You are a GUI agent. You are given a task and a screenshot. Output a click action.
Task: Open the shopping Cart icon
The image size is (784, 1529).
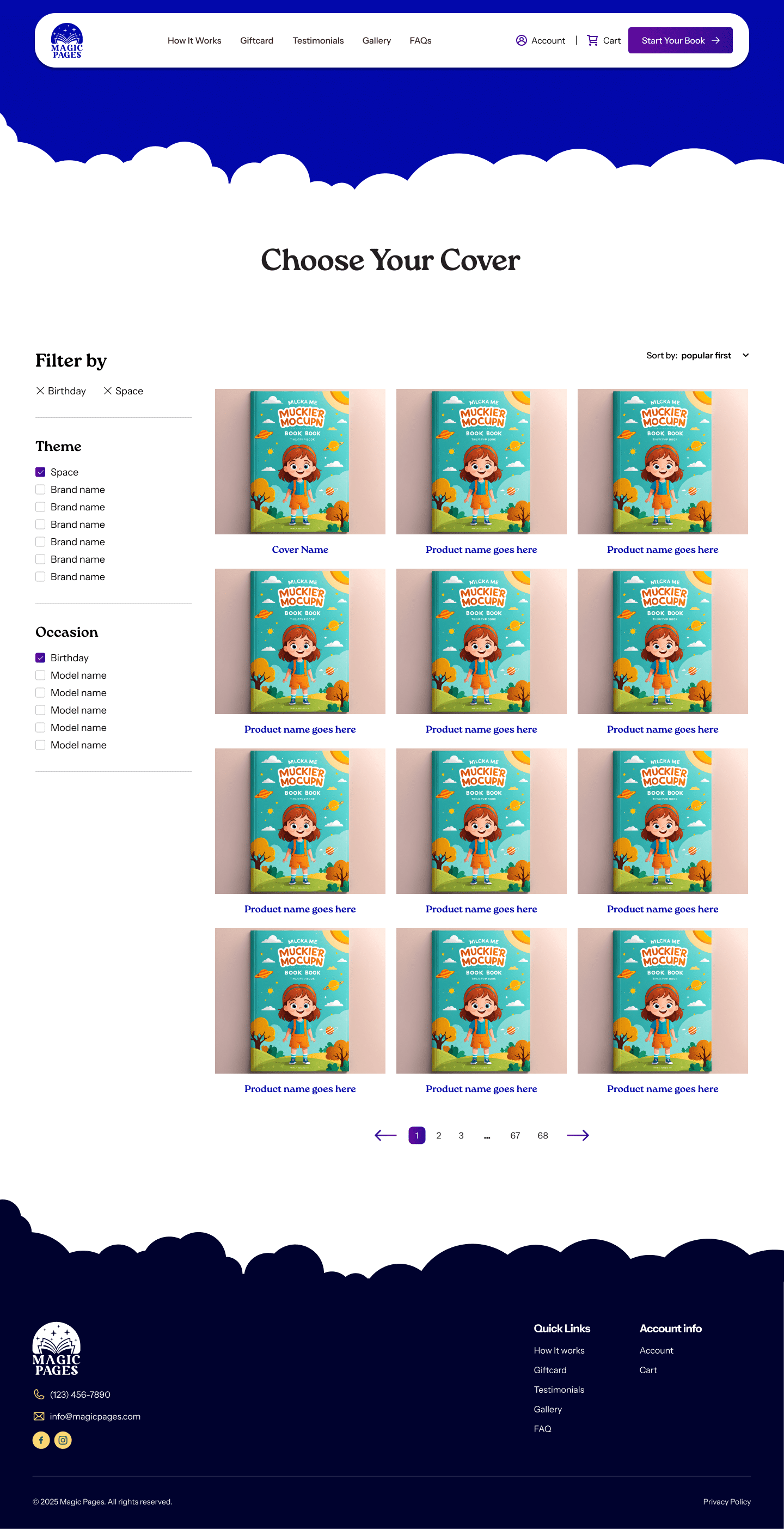pyautogui.click(x=592, y=40)
